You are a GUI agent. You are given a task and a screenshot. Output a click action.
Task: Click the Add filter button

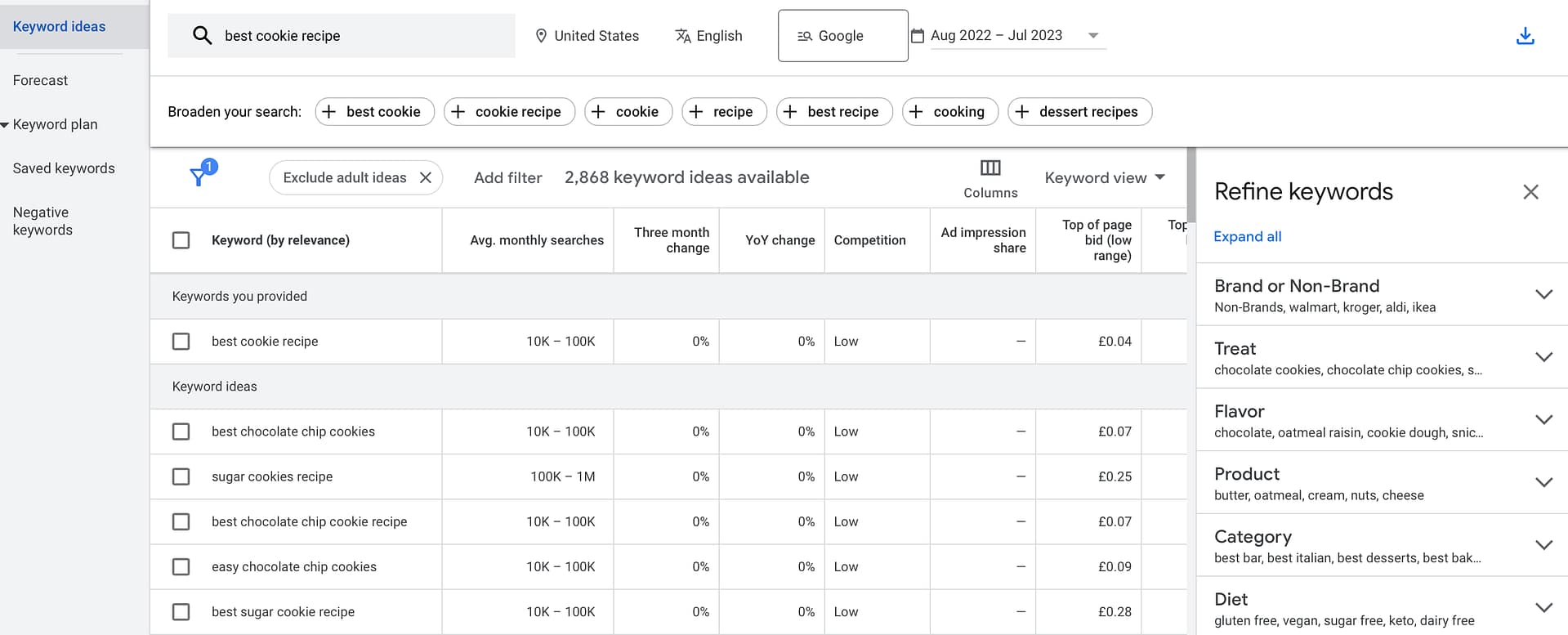click(507, 177)
